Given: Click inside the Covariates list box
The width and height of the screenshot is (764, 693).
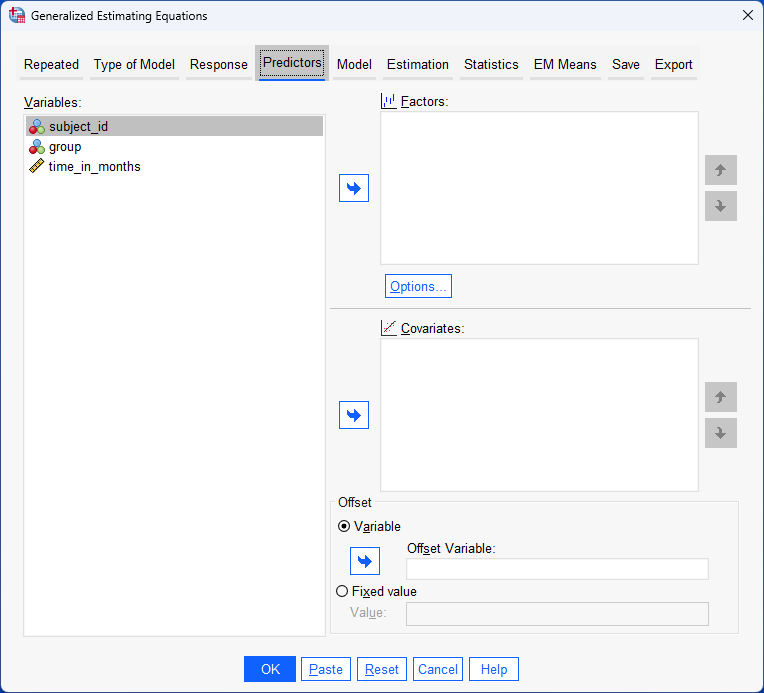Looking at the screenshot, I should 539,415.
